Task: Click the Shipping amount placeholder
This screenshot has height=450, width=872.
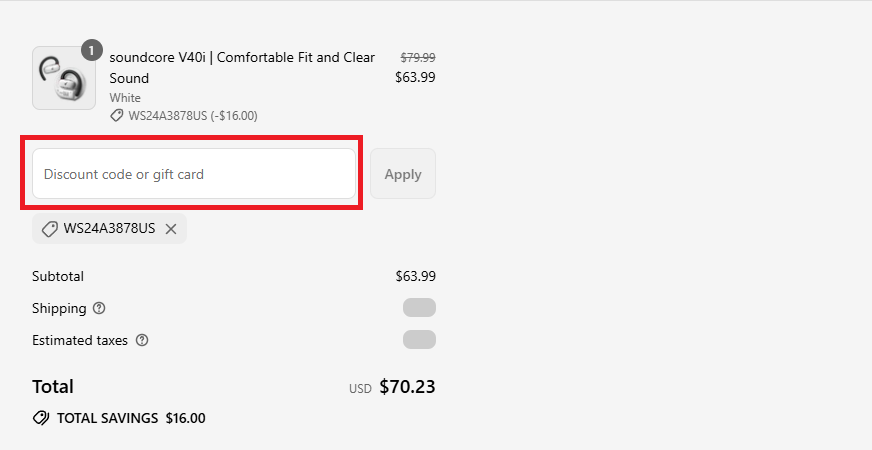Action: point(419,308)
